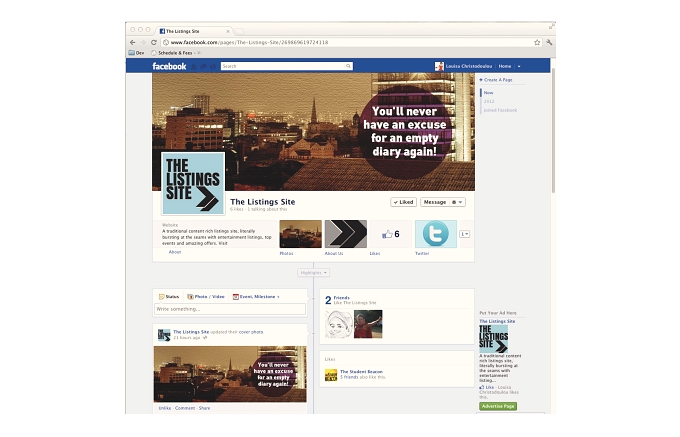The width and height of the screenshot is (680, 437).
Task: Select the Photo / Video tab
Action: pos(206,297)
